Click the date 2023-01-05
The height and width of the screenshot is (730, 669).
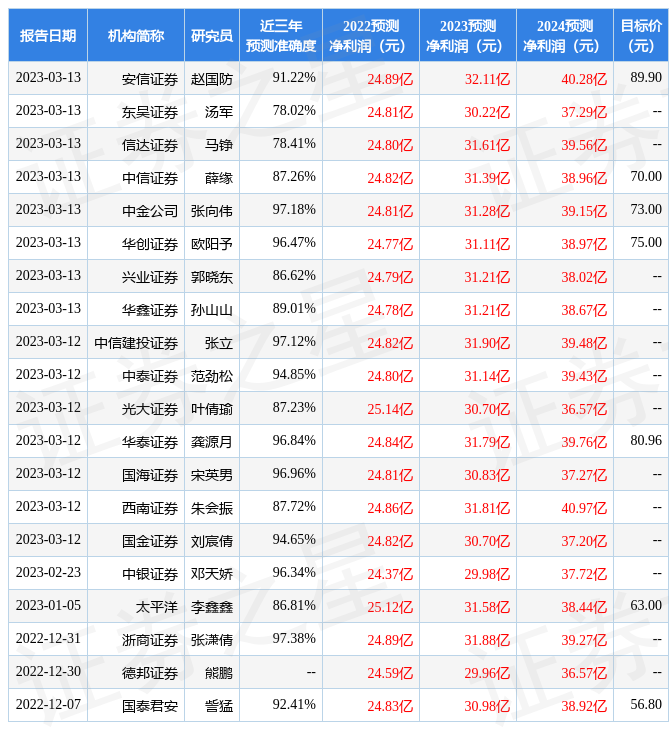click(48, 606)
